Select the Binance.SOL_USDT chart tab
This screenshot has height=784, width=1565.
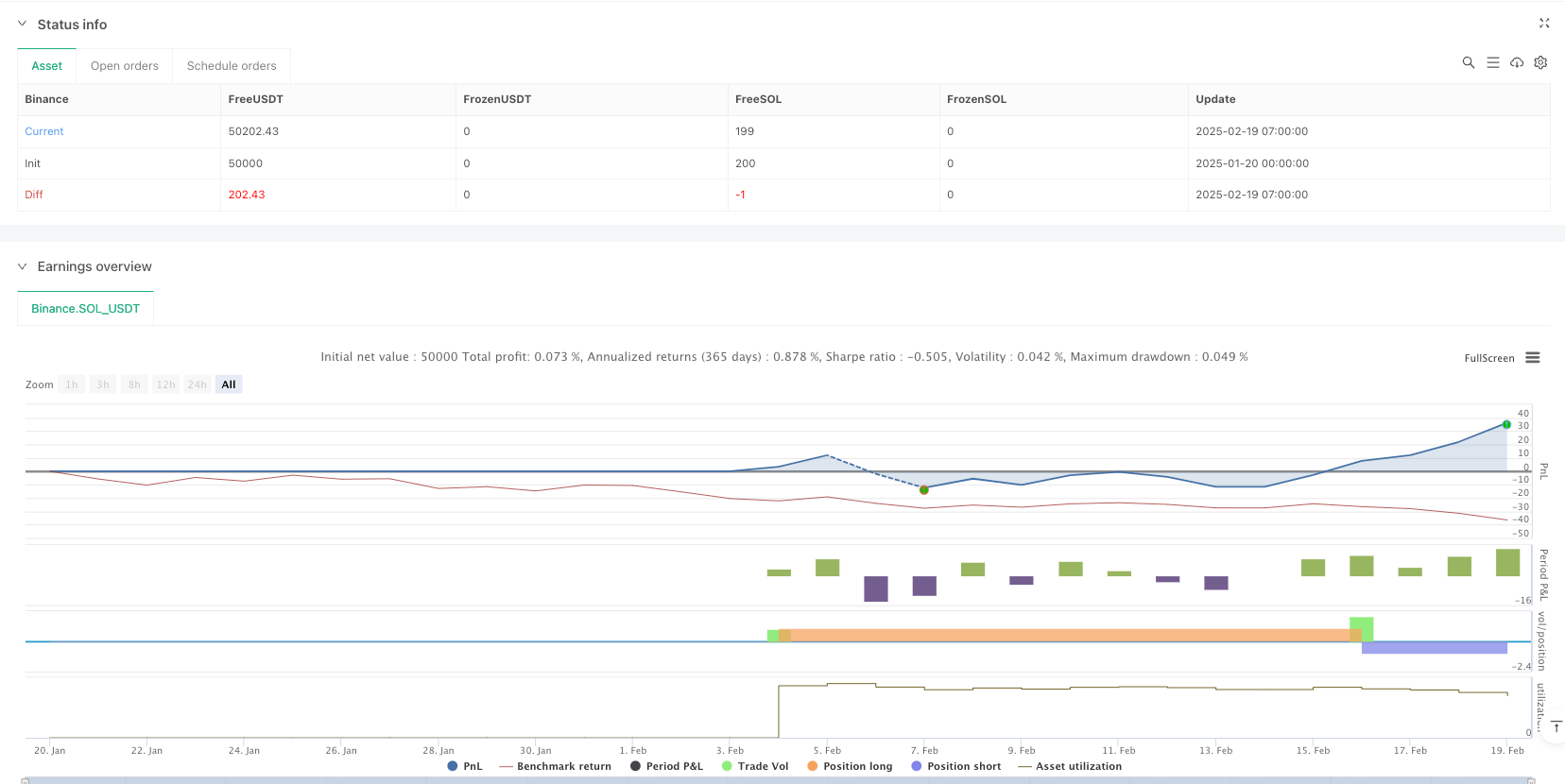coord(85,309)
